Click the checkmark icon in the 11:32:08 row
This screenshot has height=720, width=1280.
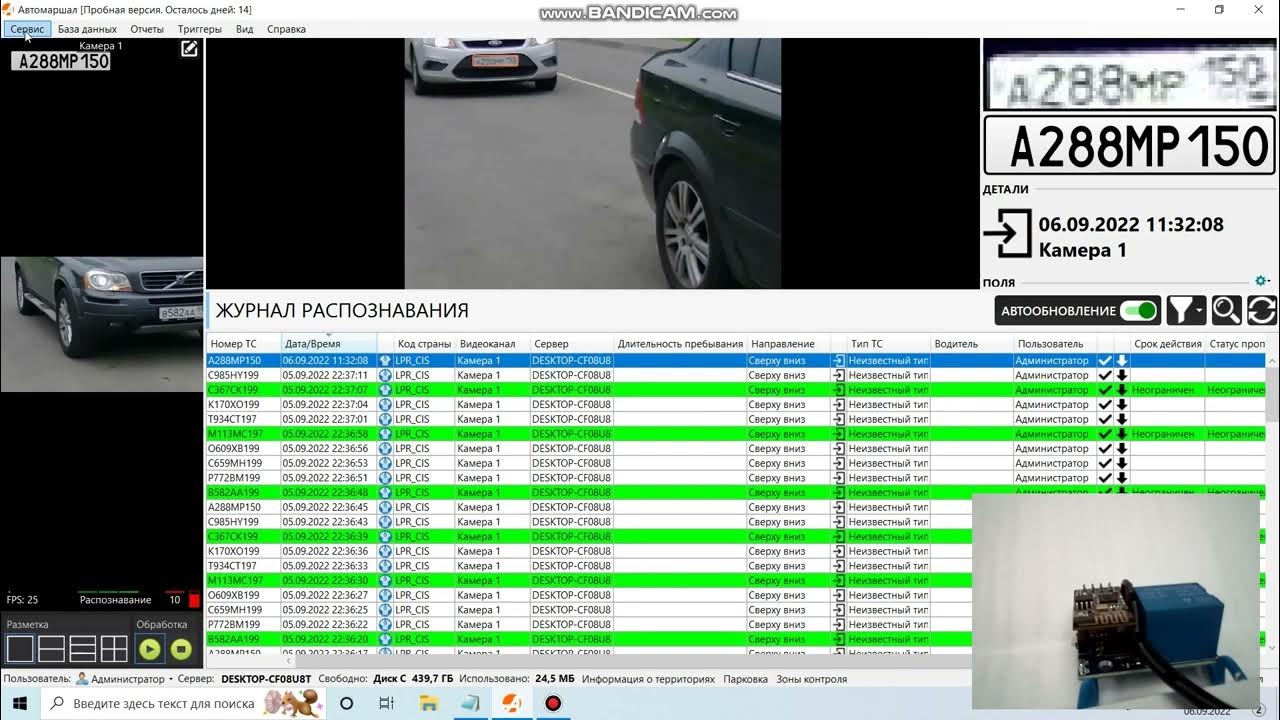[x=1105, y=360]
